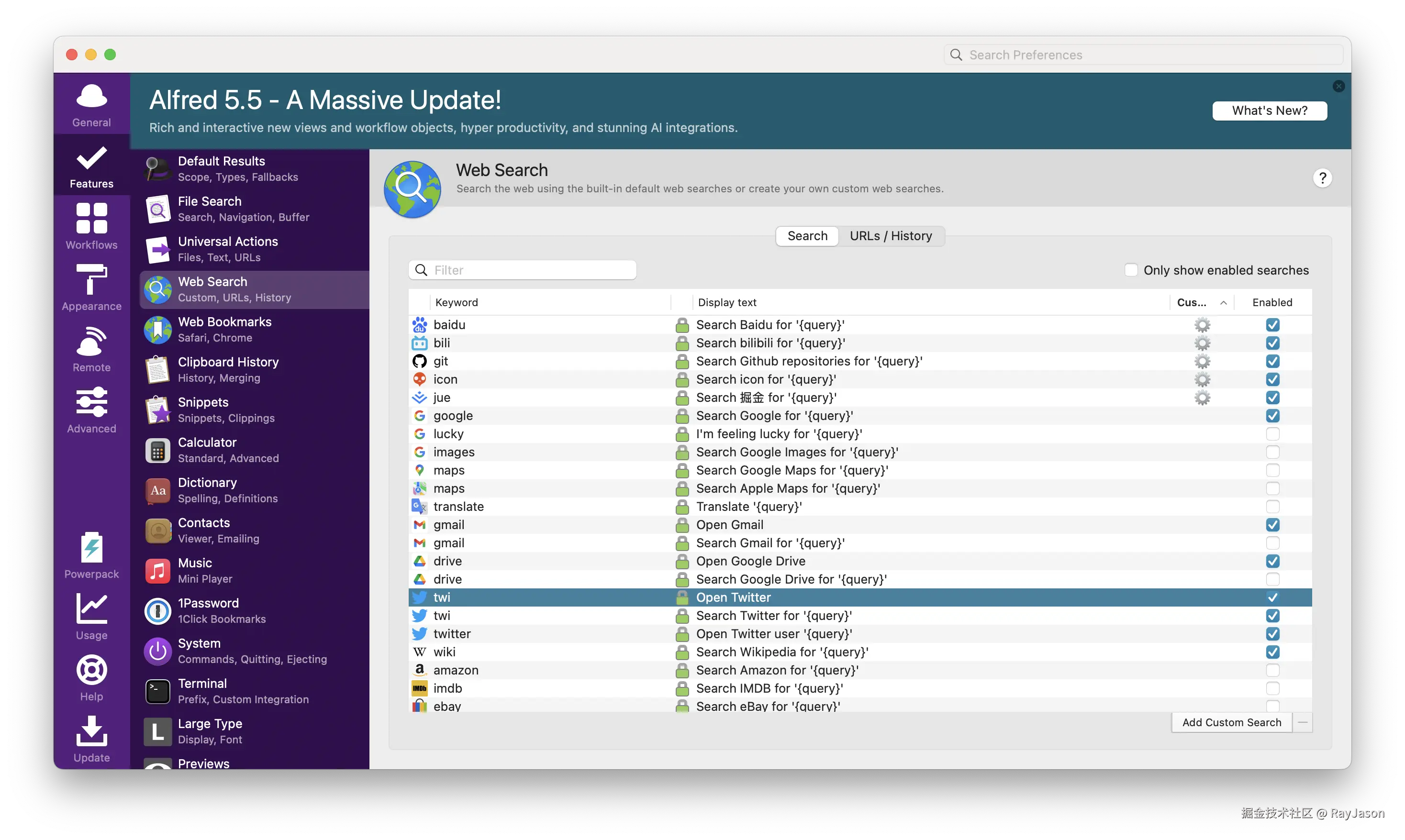Disable the 'wiki' search checkbox

click(x=1272, y=652)
